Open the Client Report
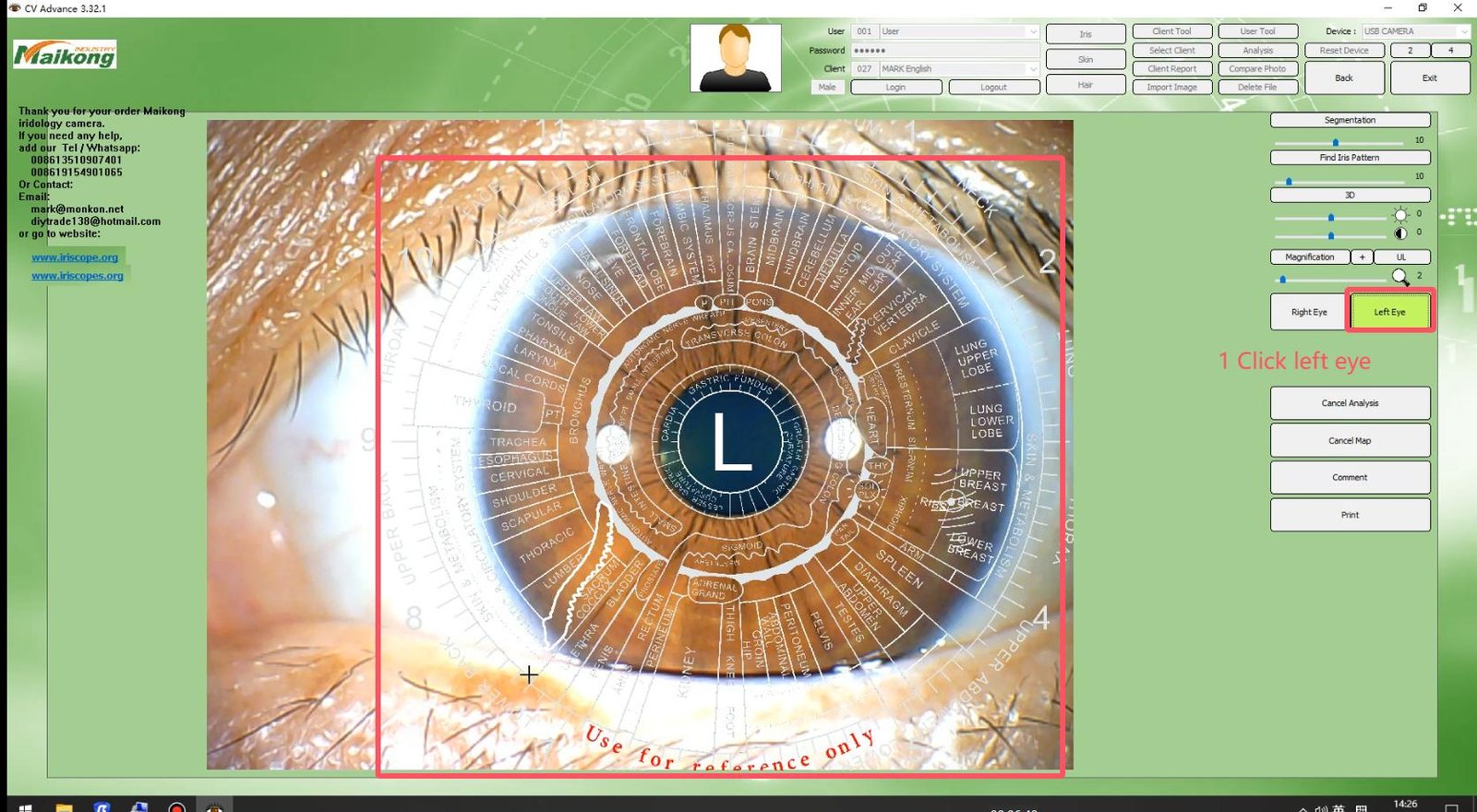Image resolution: width=1477 pixels, height=812 pixels. 1172,68
